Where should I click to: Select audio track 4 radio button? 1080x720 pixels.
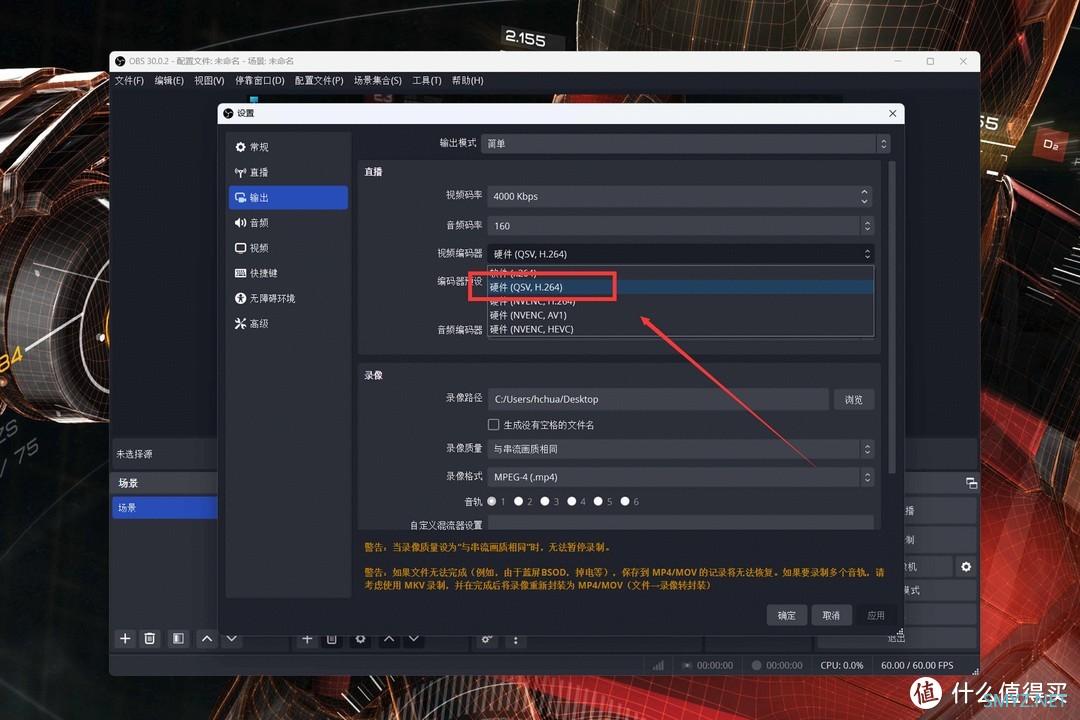tap(572, 502)
